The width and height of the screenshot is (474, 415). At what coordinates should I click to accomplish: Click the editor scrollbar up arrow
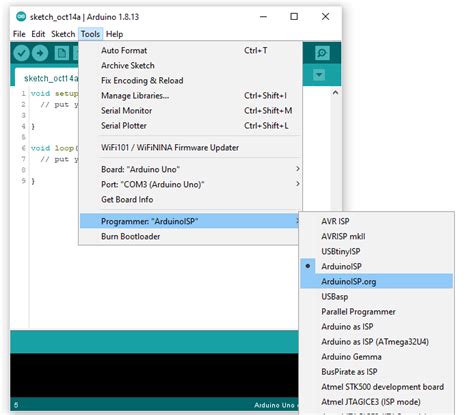coord(335,92)
